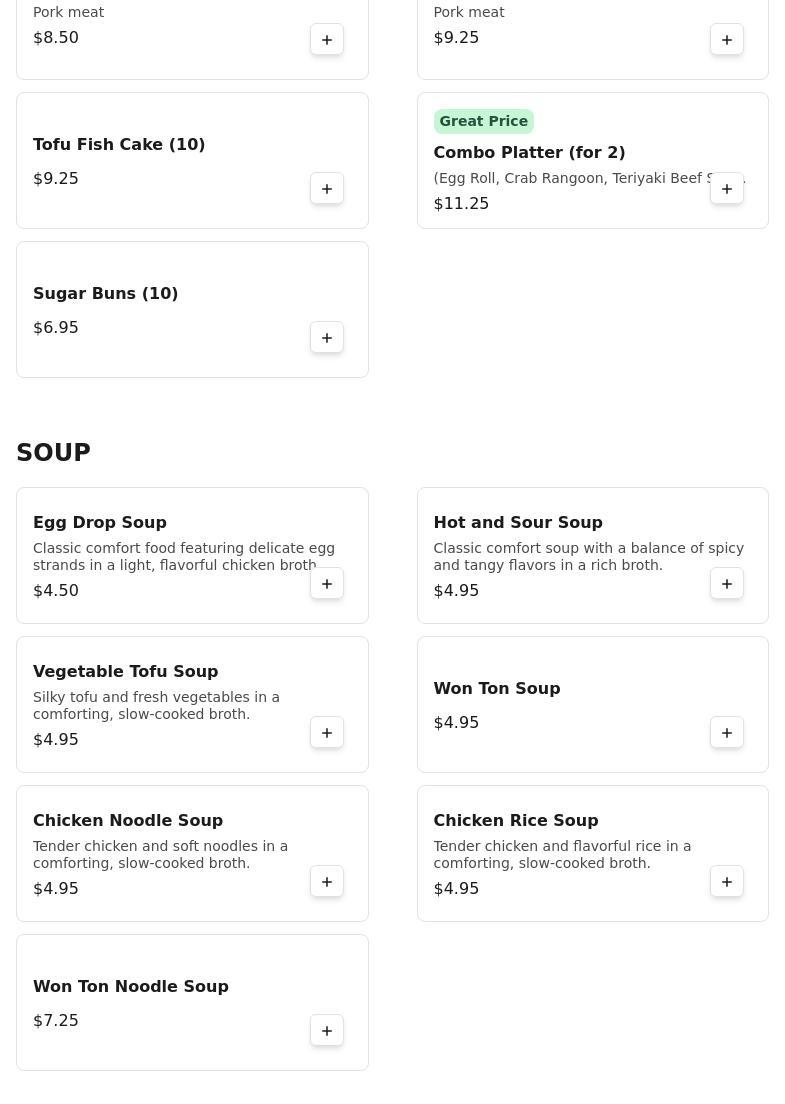Screen dimensions: 785x1104
Task: Add Tofu Fish Cake (10) to cart
Action: point(327,189)
